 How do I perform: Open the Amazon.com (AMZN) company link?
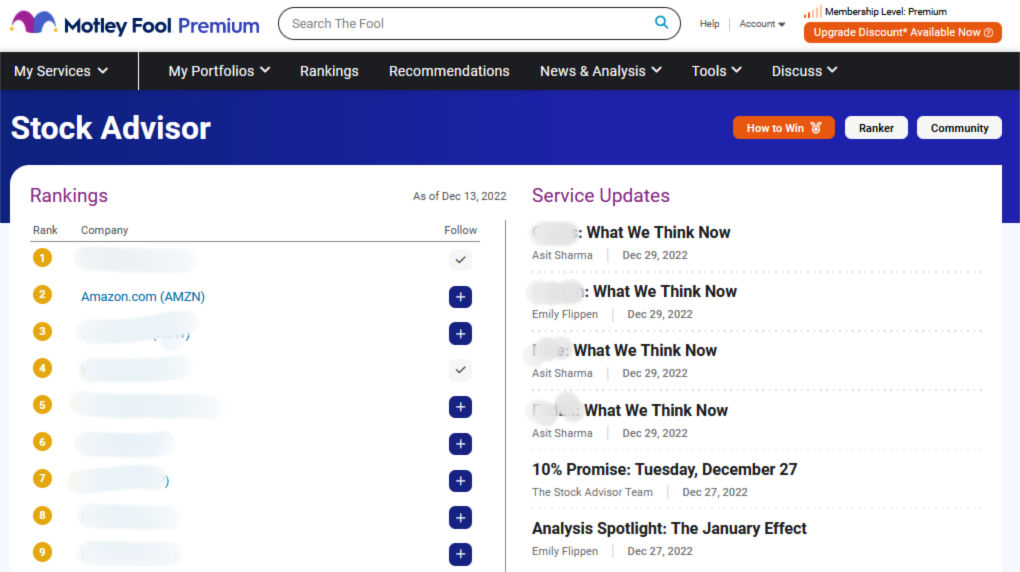(x=142, y=297)
